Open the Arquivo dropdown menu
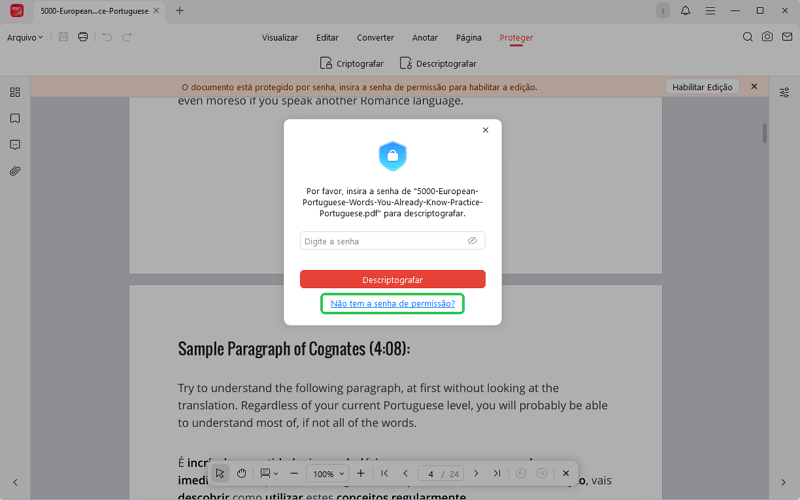The width and height of the screenshot is (800, 500). pyautogui.click(x=24, y=37)
